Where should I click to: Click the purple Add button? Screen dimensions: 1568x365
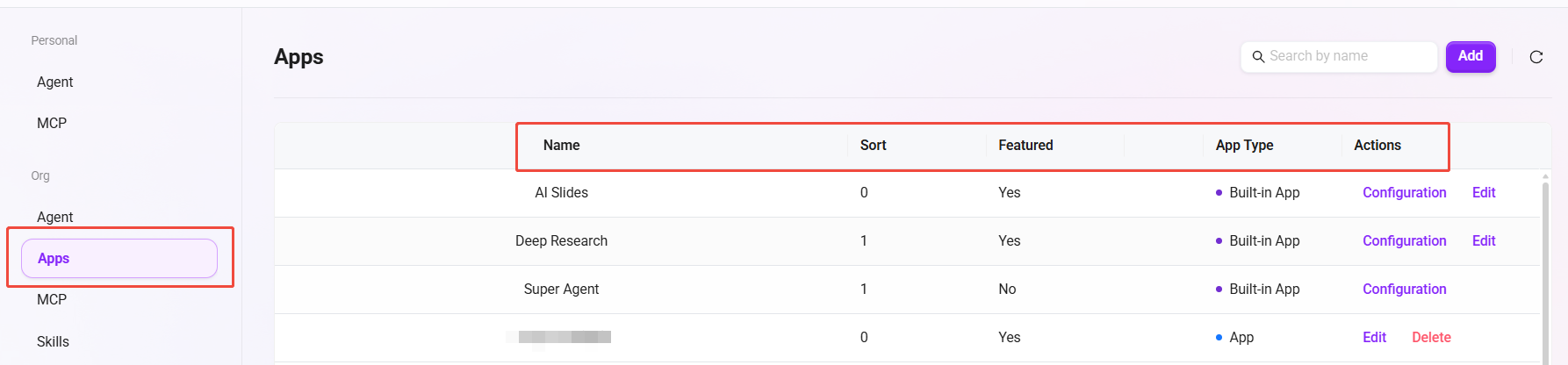(1471, 57)
